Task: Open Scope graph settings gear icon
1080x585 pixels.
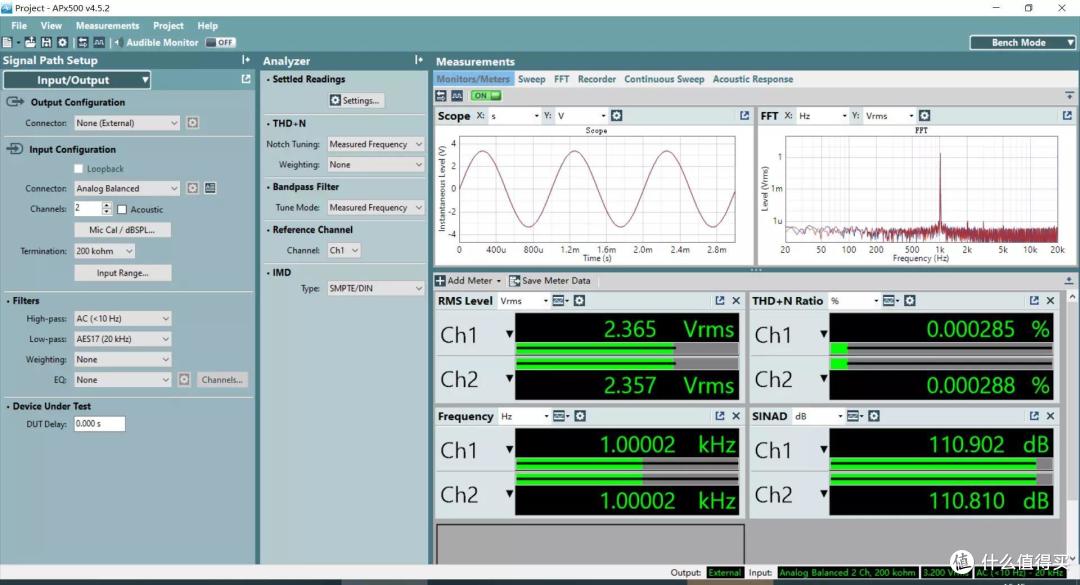Action: click(x=616, y=116)
